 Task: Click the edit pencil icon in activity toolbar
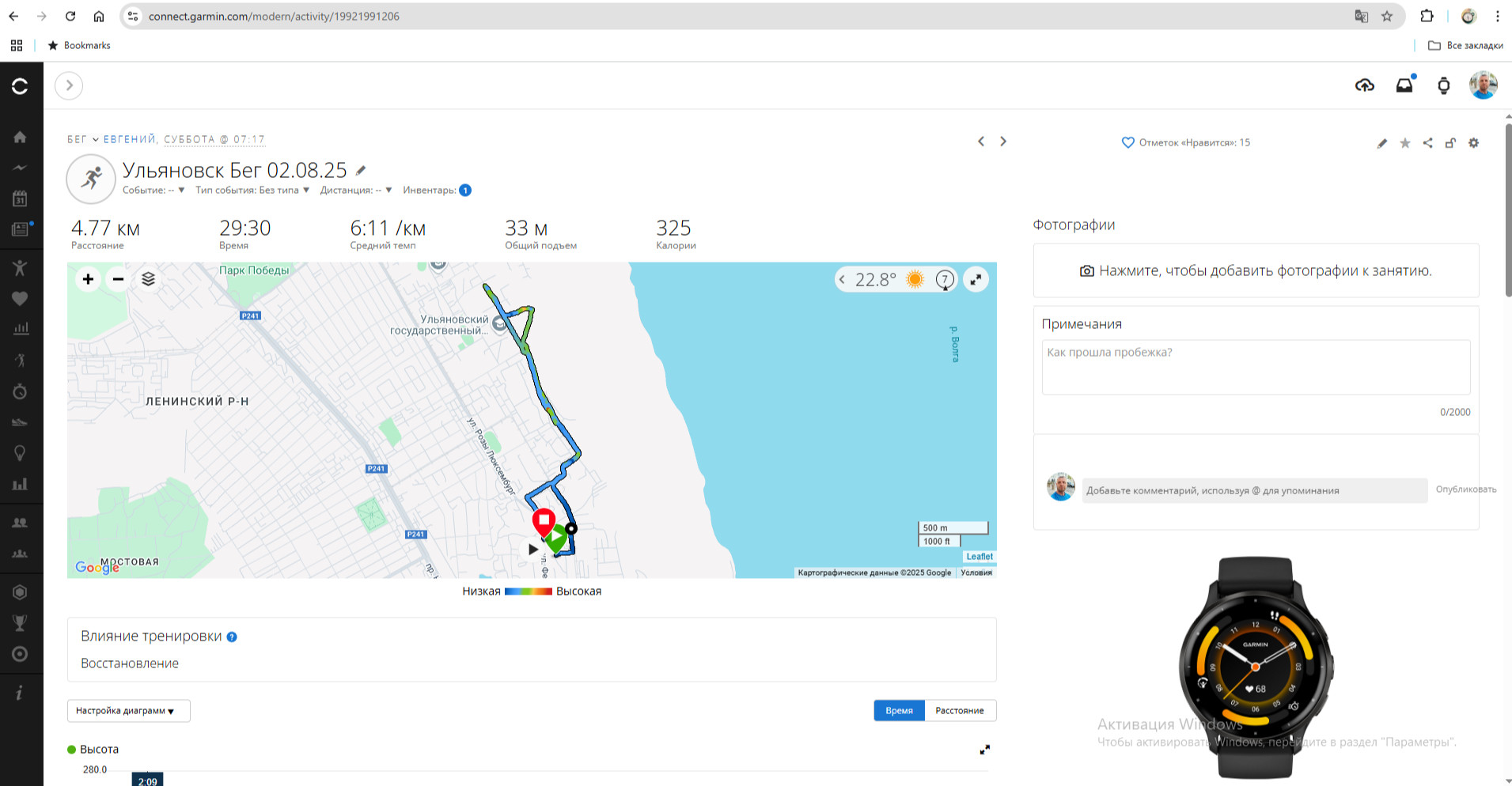(1382, 143)
